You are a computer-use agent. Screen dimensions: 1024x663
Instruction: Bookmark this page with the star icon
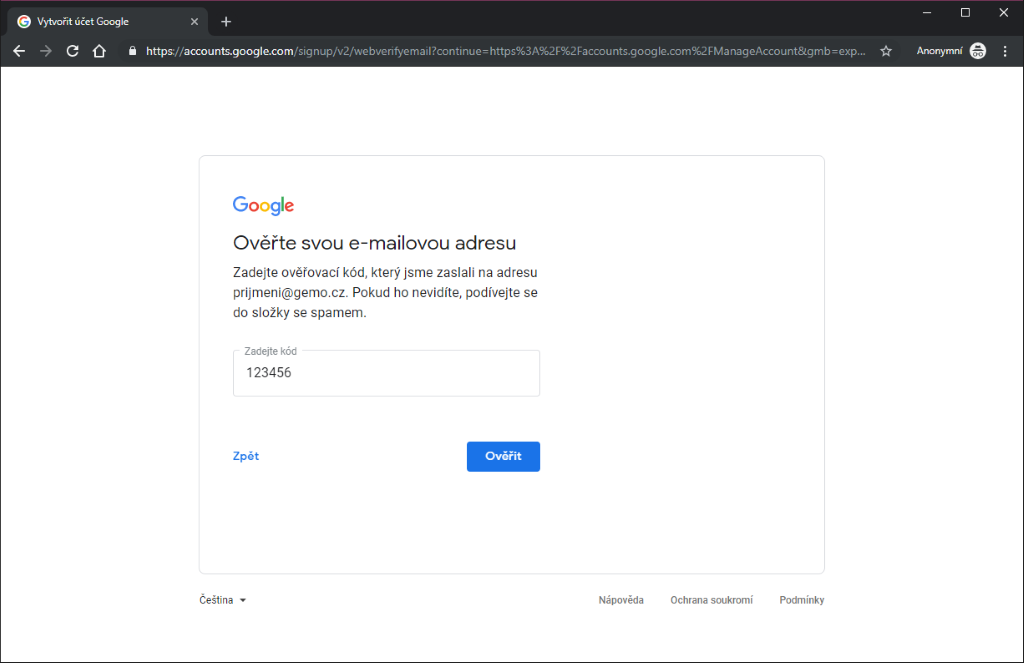(886, 51)
